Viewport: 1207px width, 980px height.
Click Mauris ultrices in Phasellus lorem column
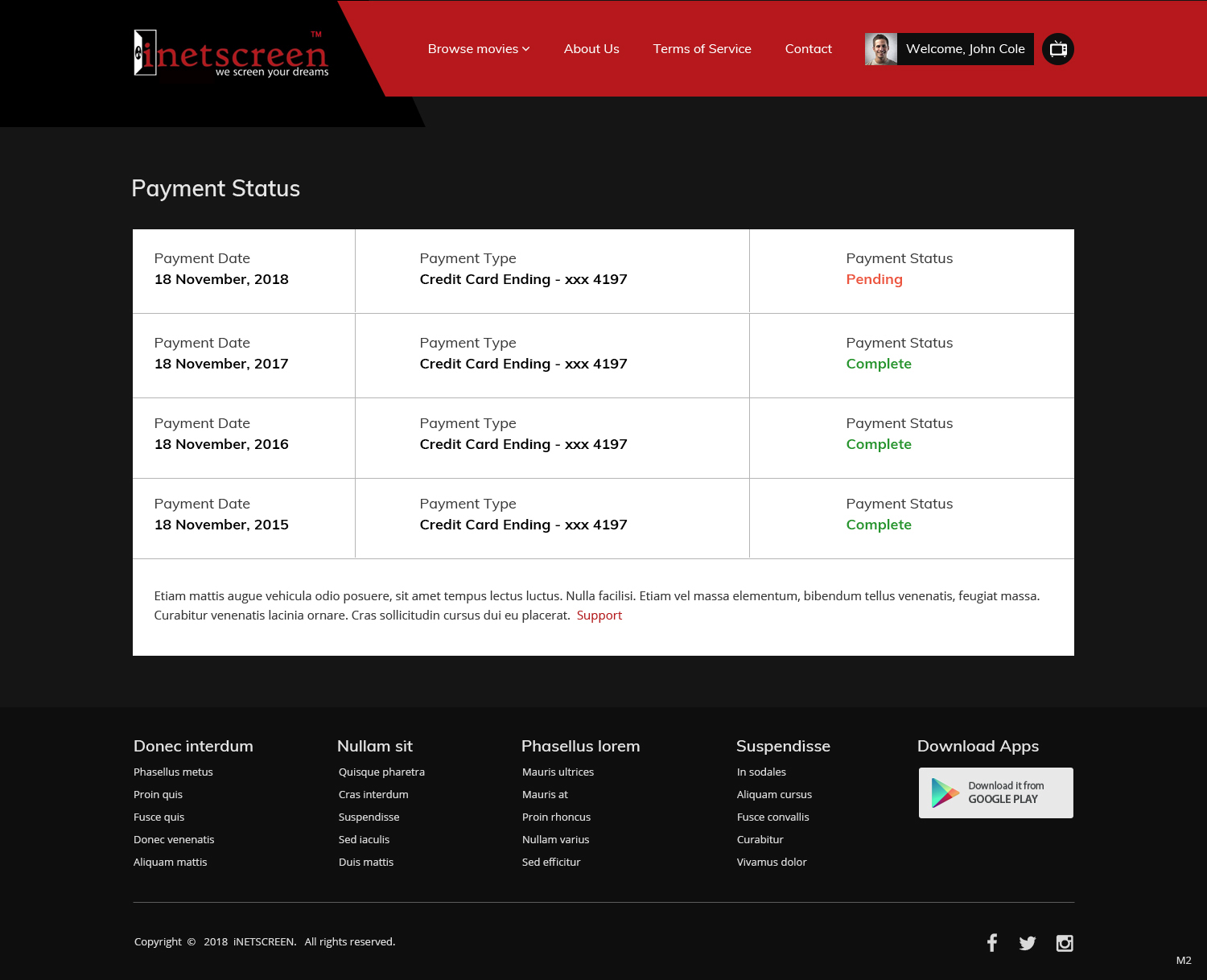click(558, 772)
